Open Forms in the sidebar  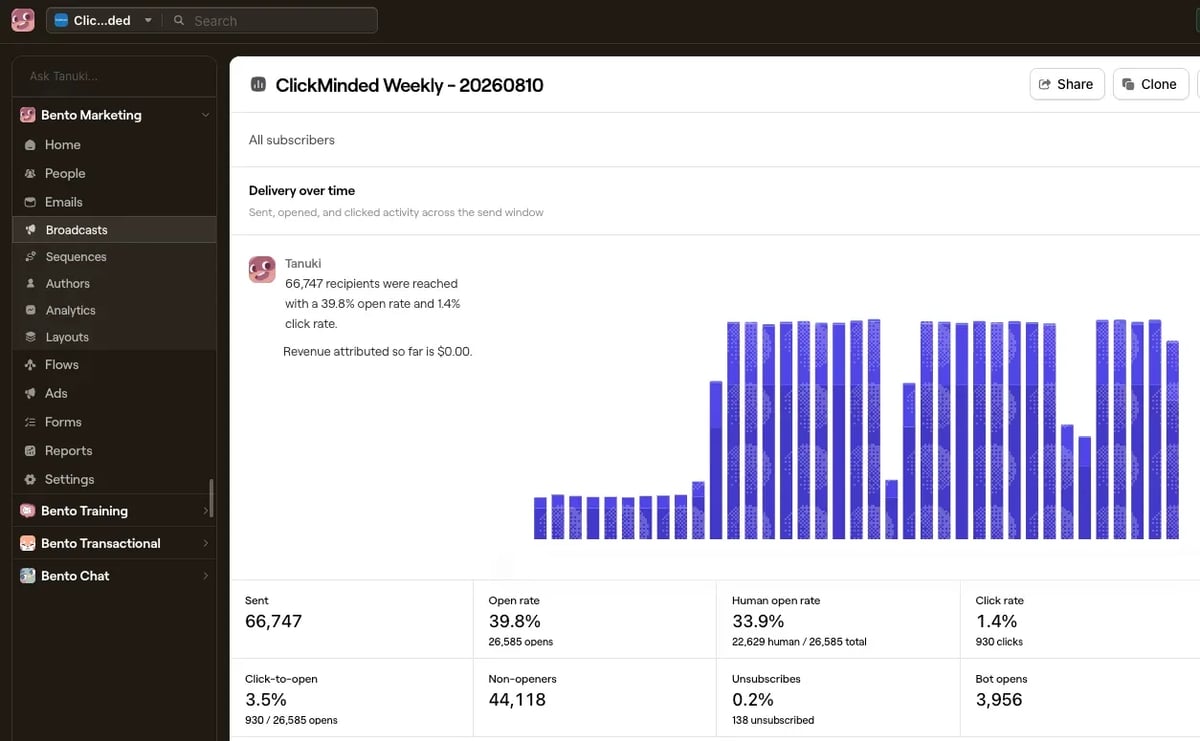(114, 422)
